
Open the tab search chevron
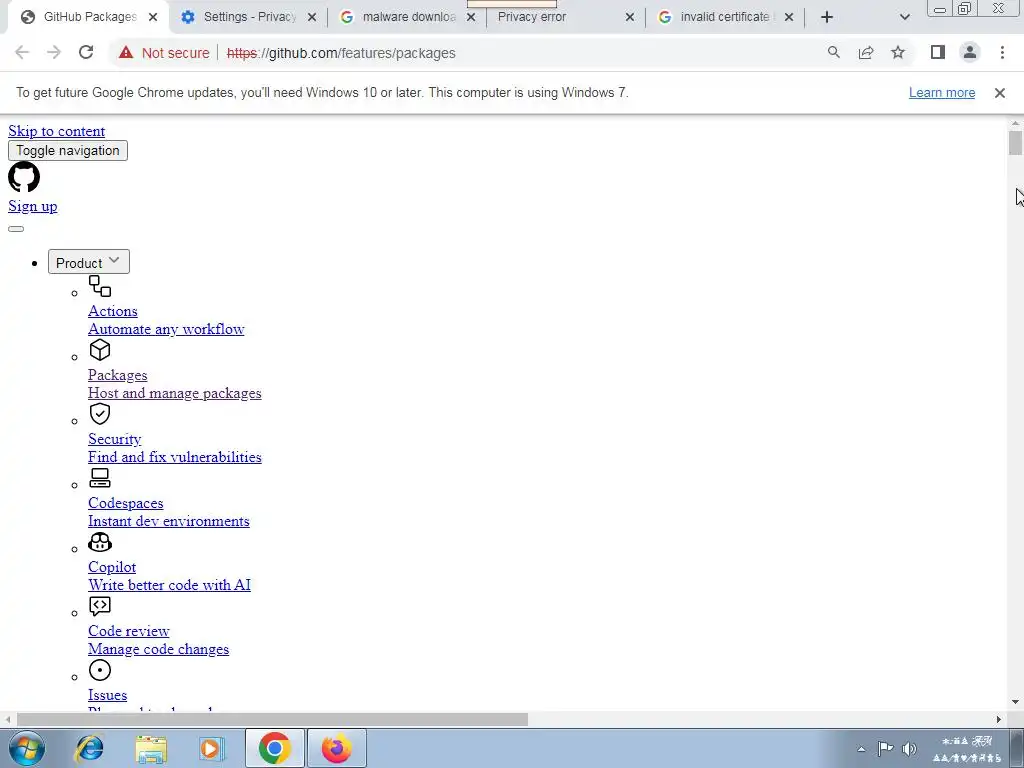(904, 17)
